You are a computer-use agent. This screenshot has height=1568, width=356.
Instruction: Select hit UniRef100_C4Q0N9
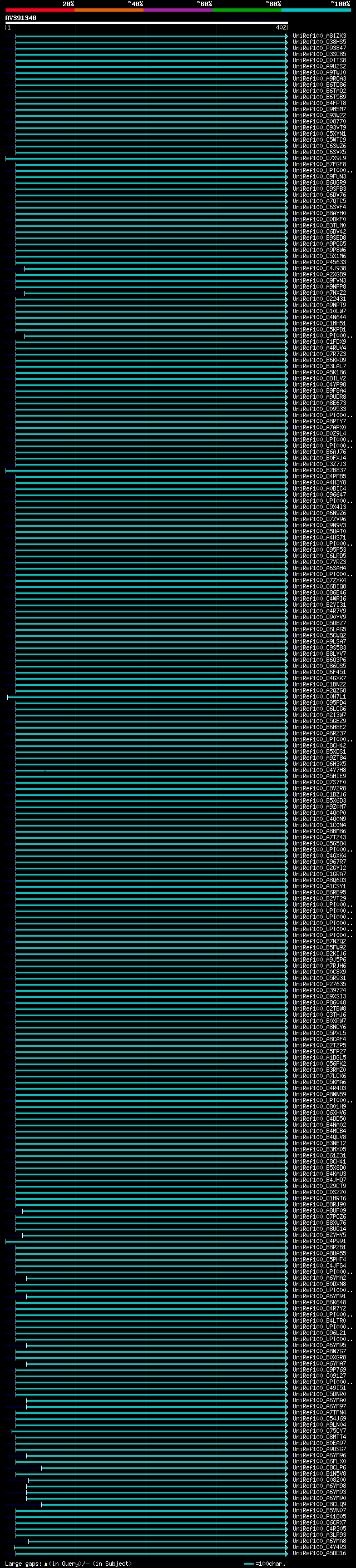click(x=319, y=819)
